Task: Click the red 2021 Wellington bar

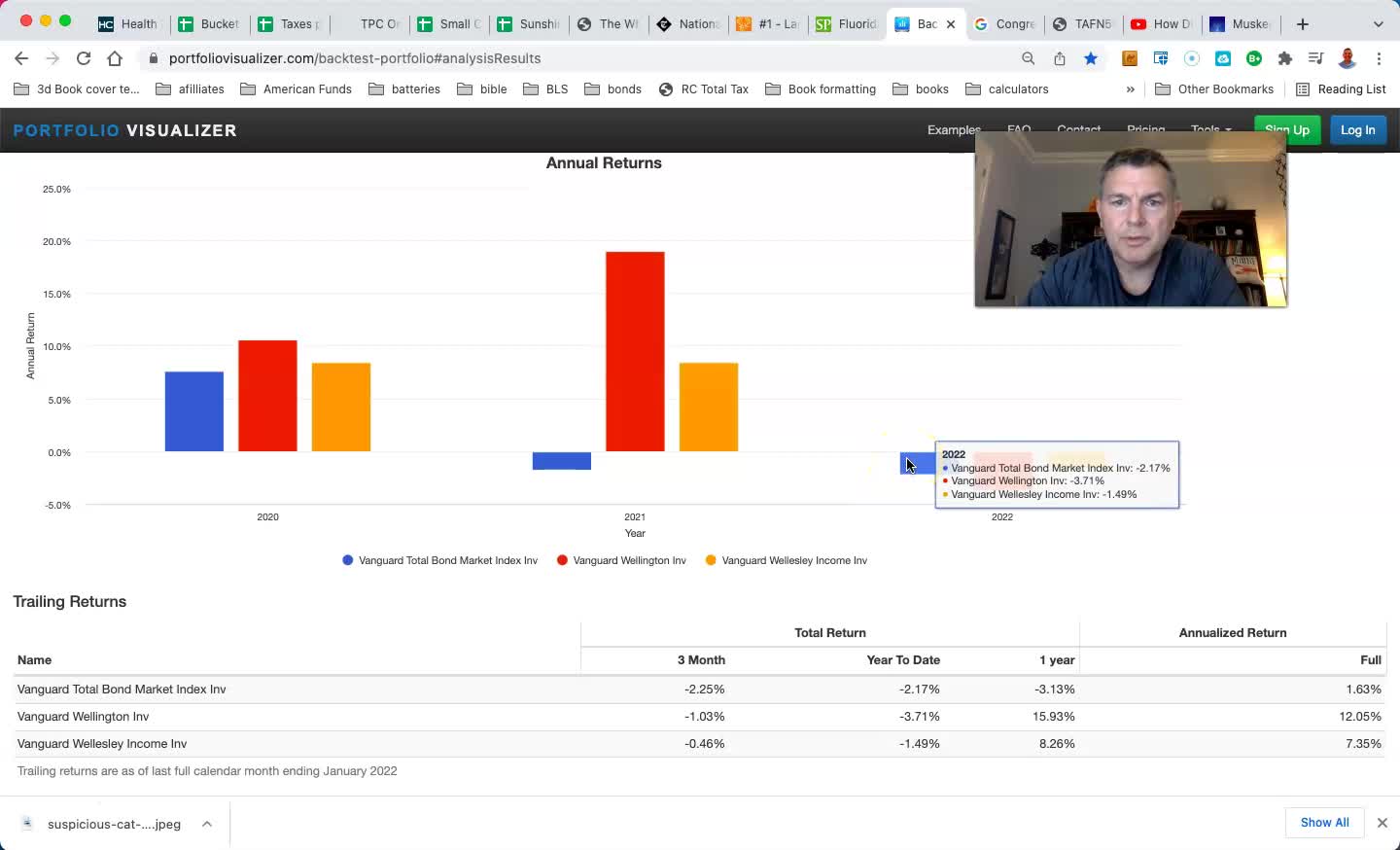Action: point(635,352)
